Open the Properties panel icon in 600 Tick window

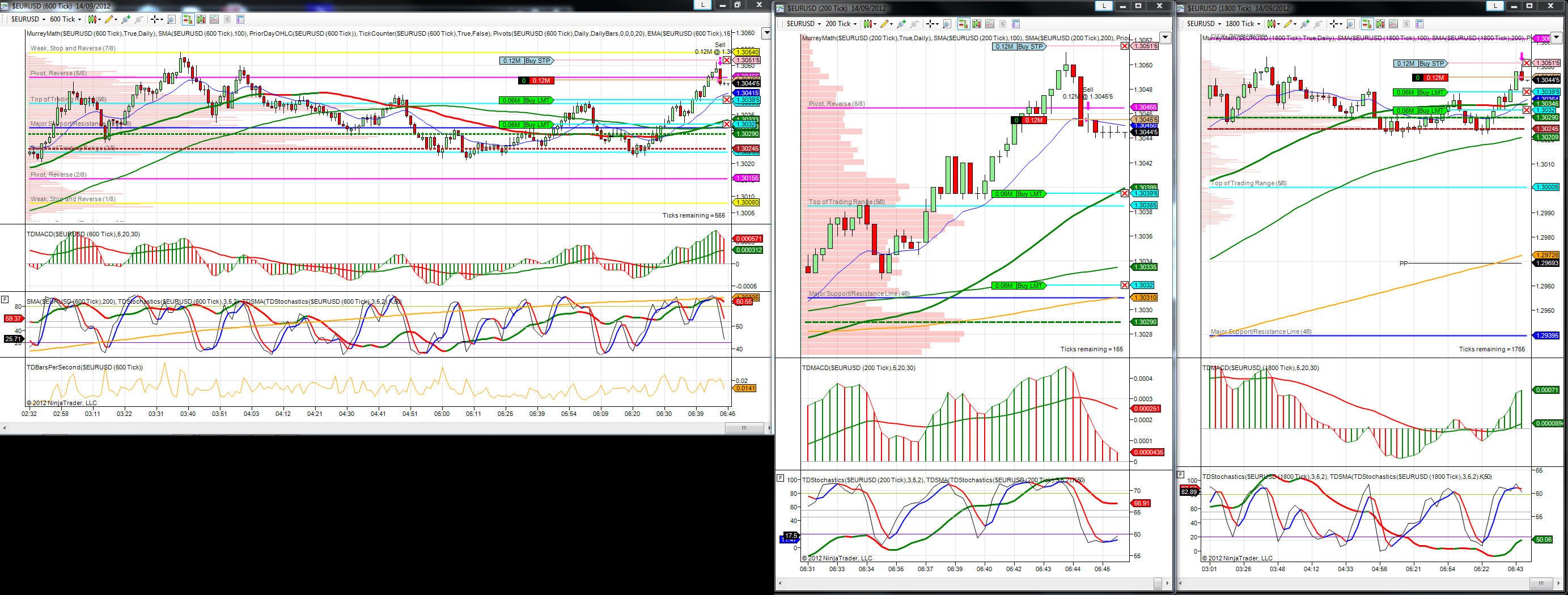(x=240, y=19)
